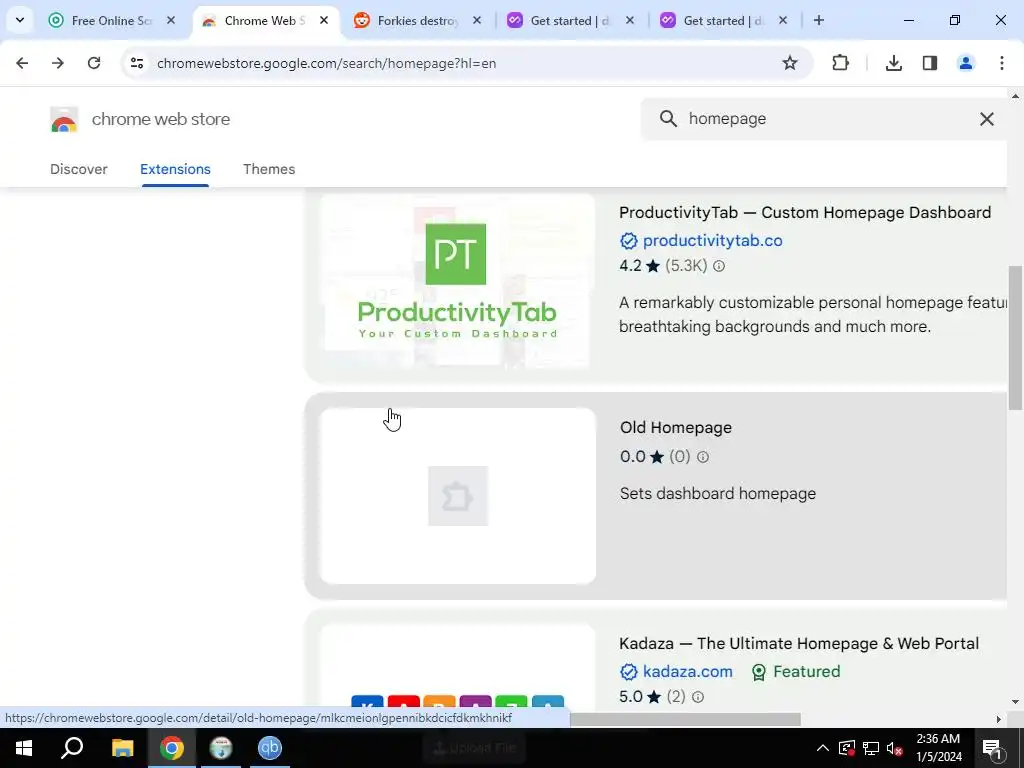Open File Explorer from the taskbar
The image size is (1024, 768).
[x=122, y=748]
